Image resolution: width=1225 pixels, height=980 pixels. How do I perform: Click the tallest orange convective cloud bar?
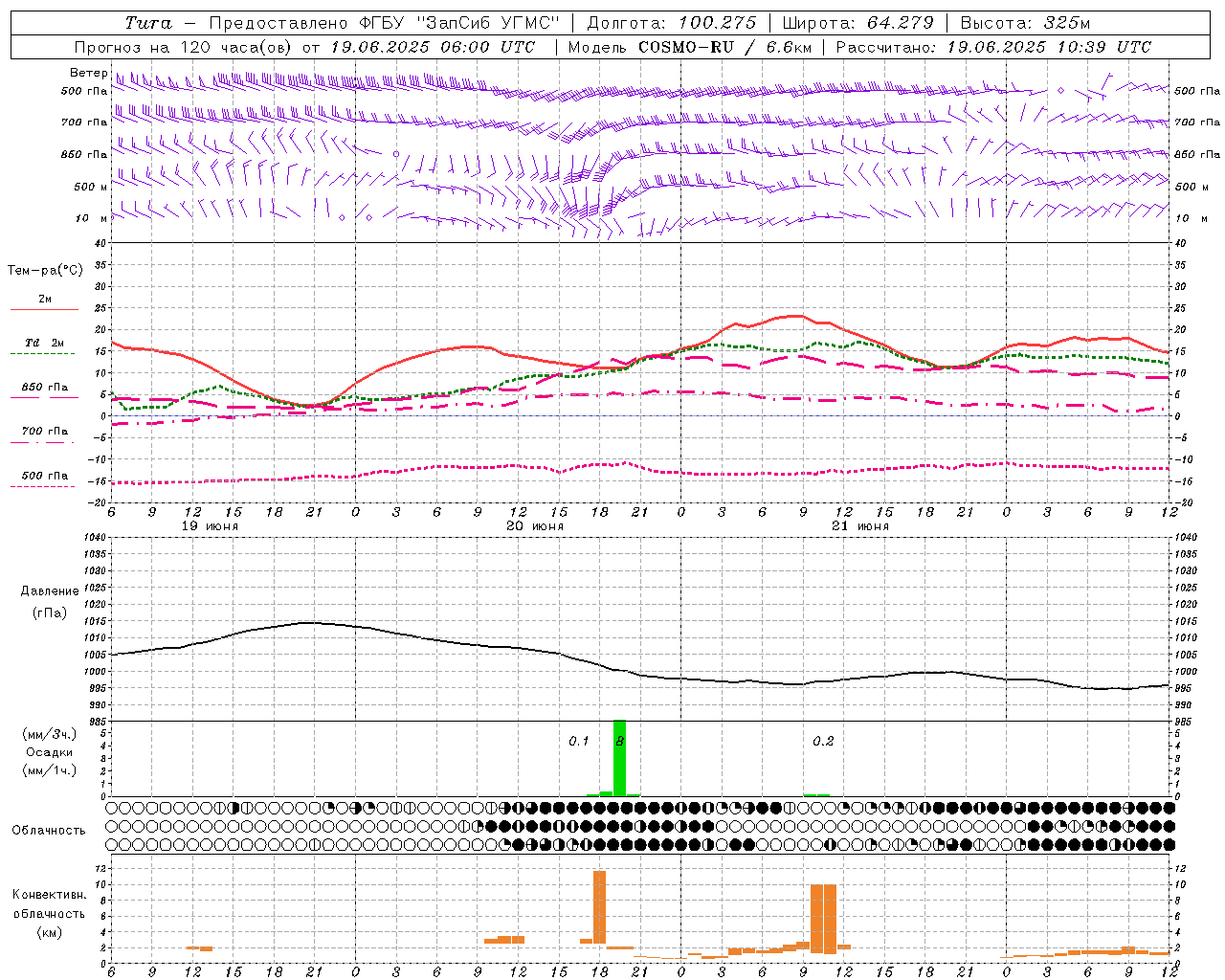599,907
